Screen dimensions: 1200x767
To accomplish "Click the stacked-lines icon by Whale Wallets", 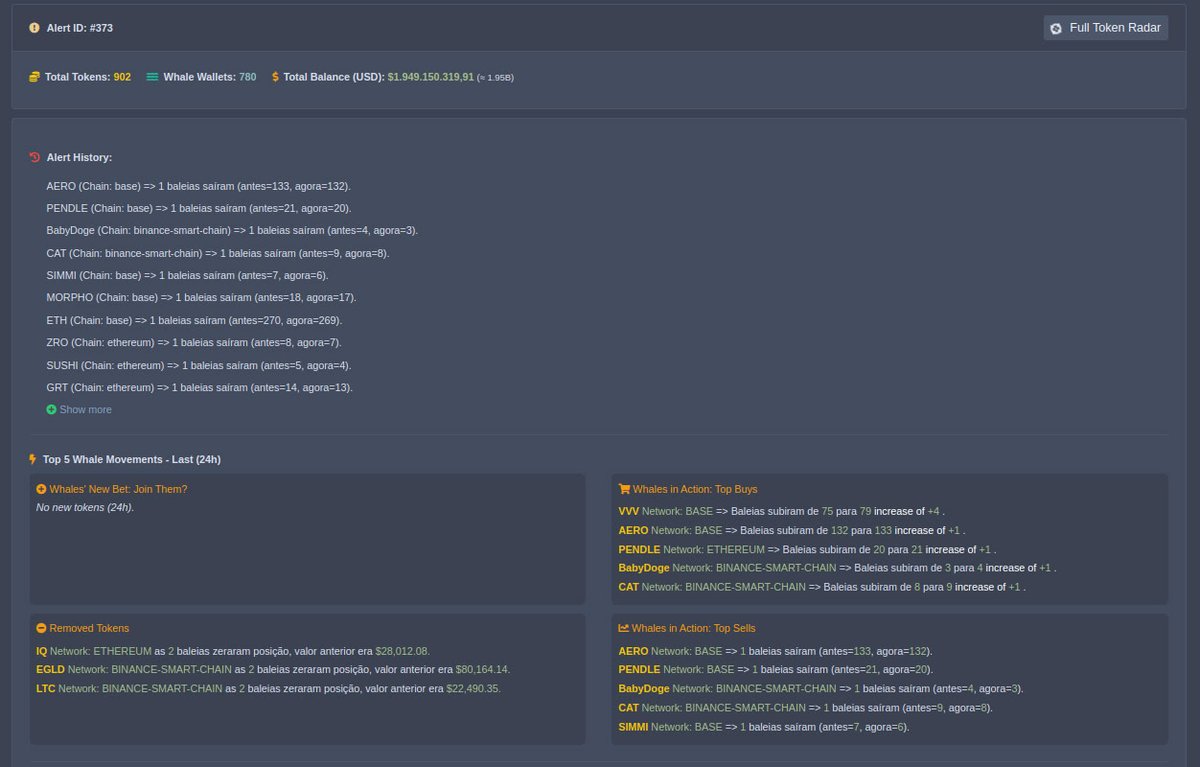I will click(x=152, y=77).
